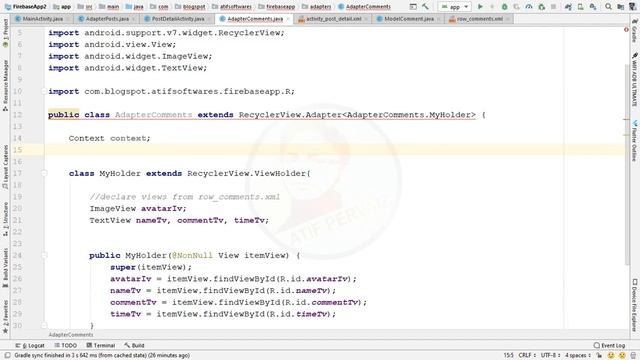Image resolution: width=640 pixels, height=360 pixels.
Task: Collapse the imports fold marker at line 10
Action: coord(44,91)
